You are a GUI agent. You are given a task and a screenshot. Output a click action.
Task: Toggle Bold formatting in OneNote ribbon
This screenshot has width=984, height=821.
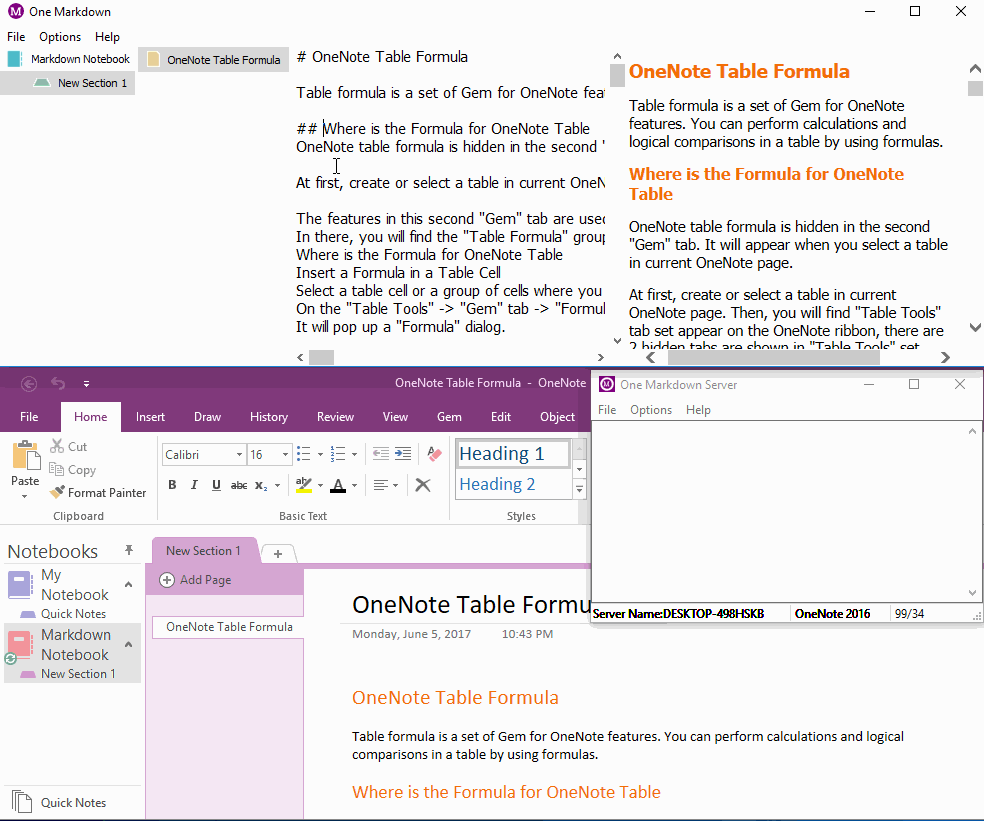tap(172, 485)
